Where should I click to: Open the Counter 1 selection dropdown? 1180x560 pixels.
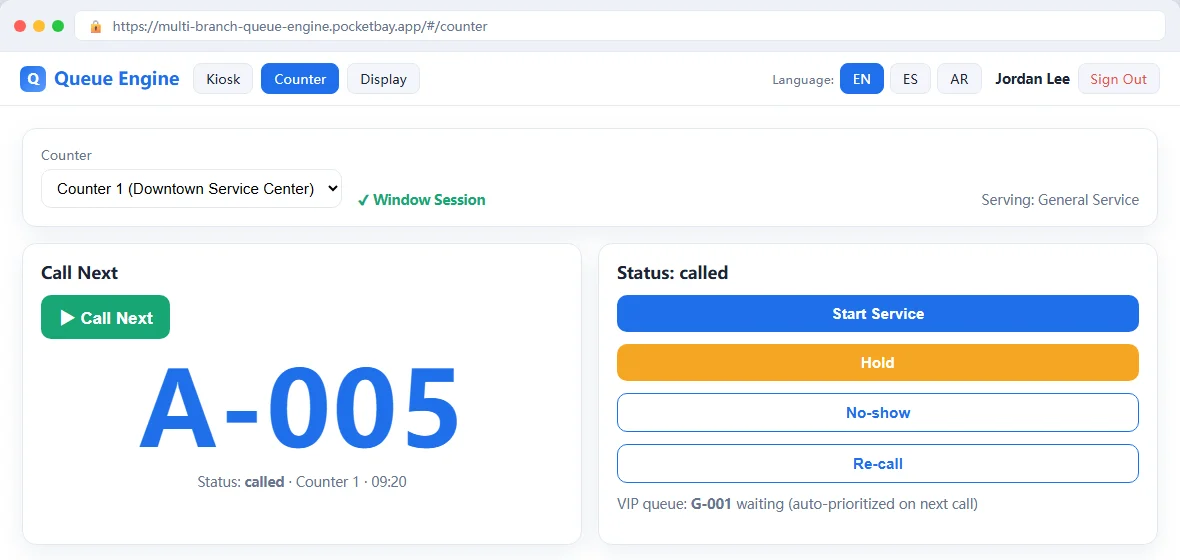point(191,189)
